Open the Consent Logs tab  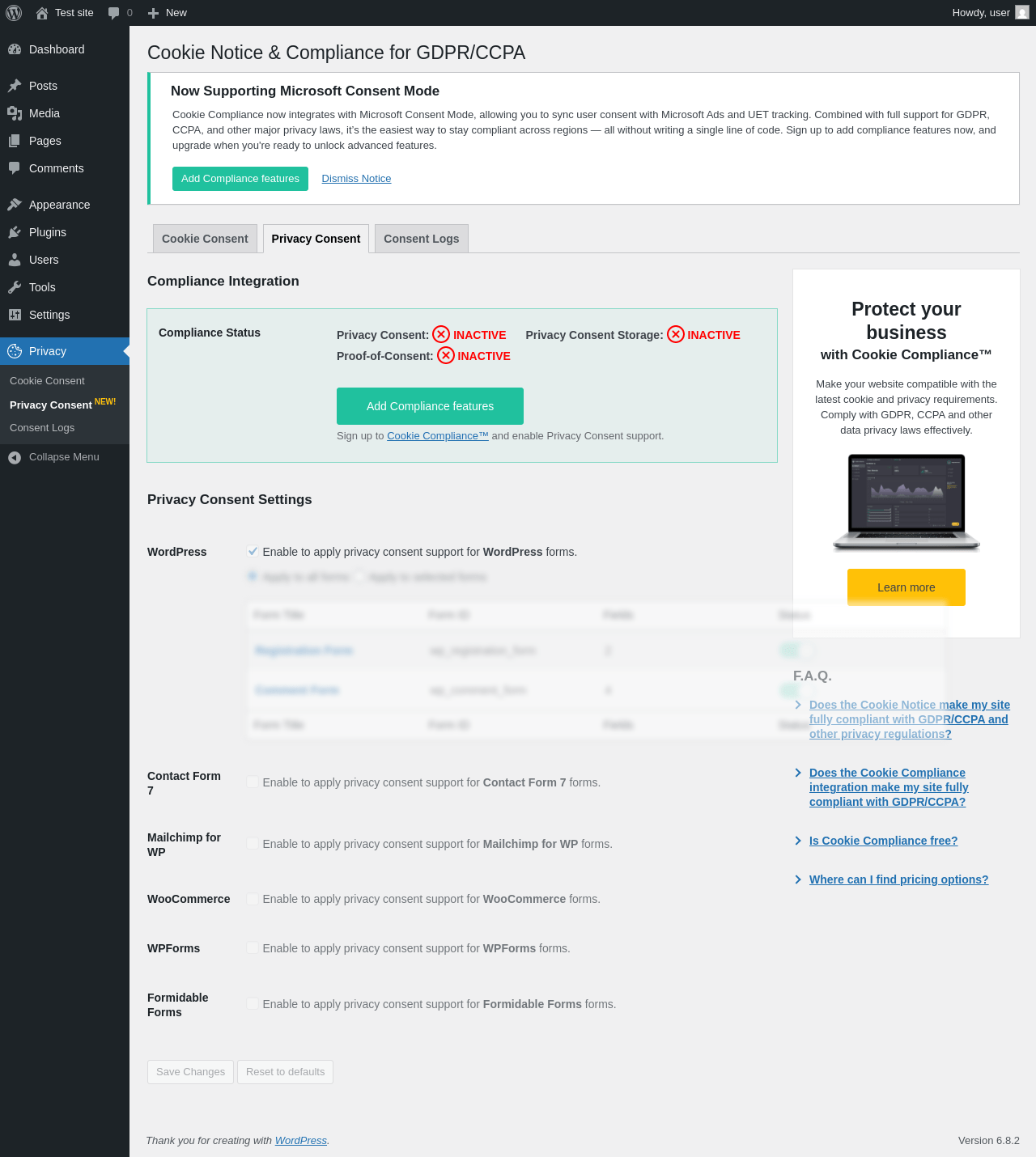421,239
